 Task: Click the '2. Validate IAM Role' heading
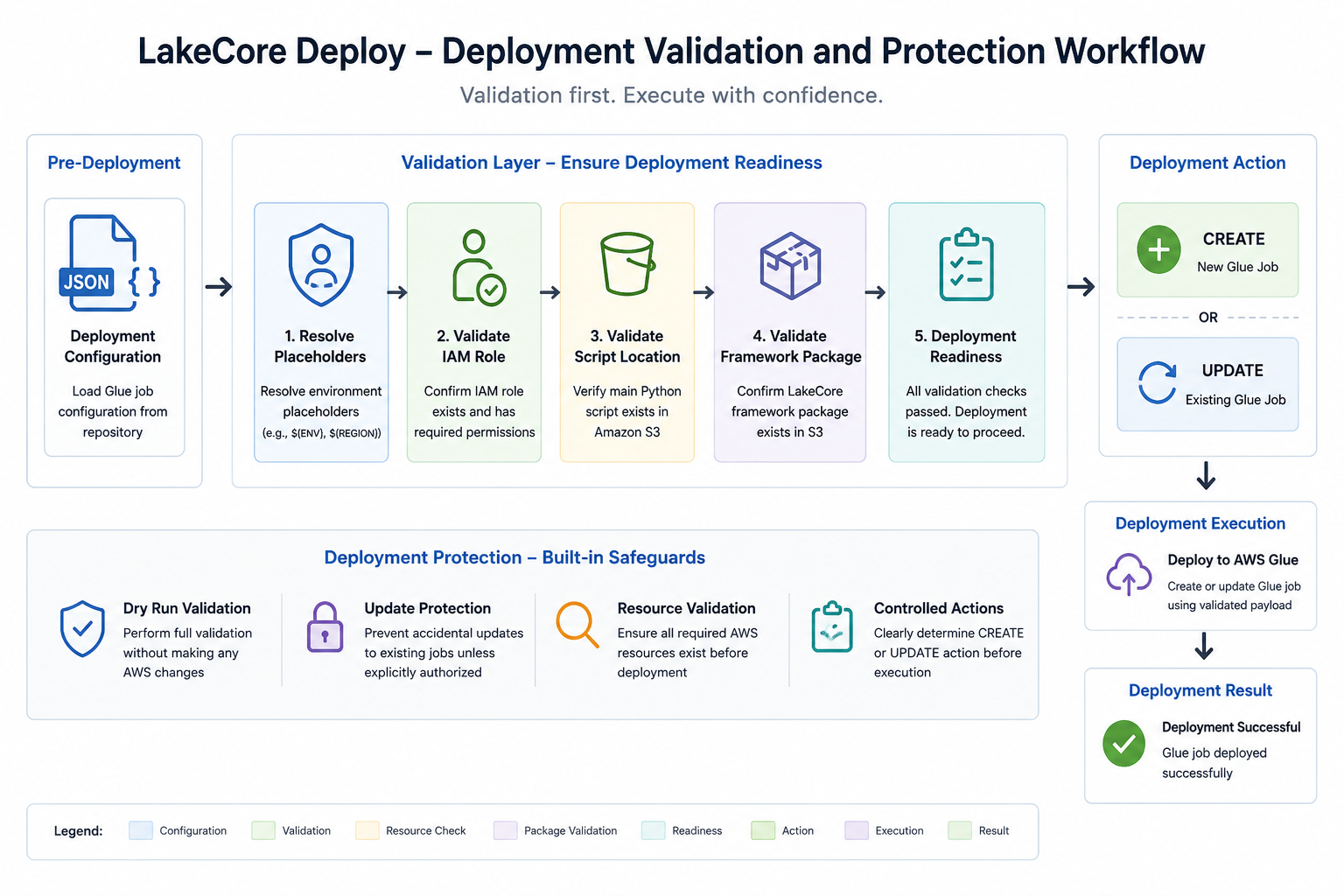[x=473, y=346]
